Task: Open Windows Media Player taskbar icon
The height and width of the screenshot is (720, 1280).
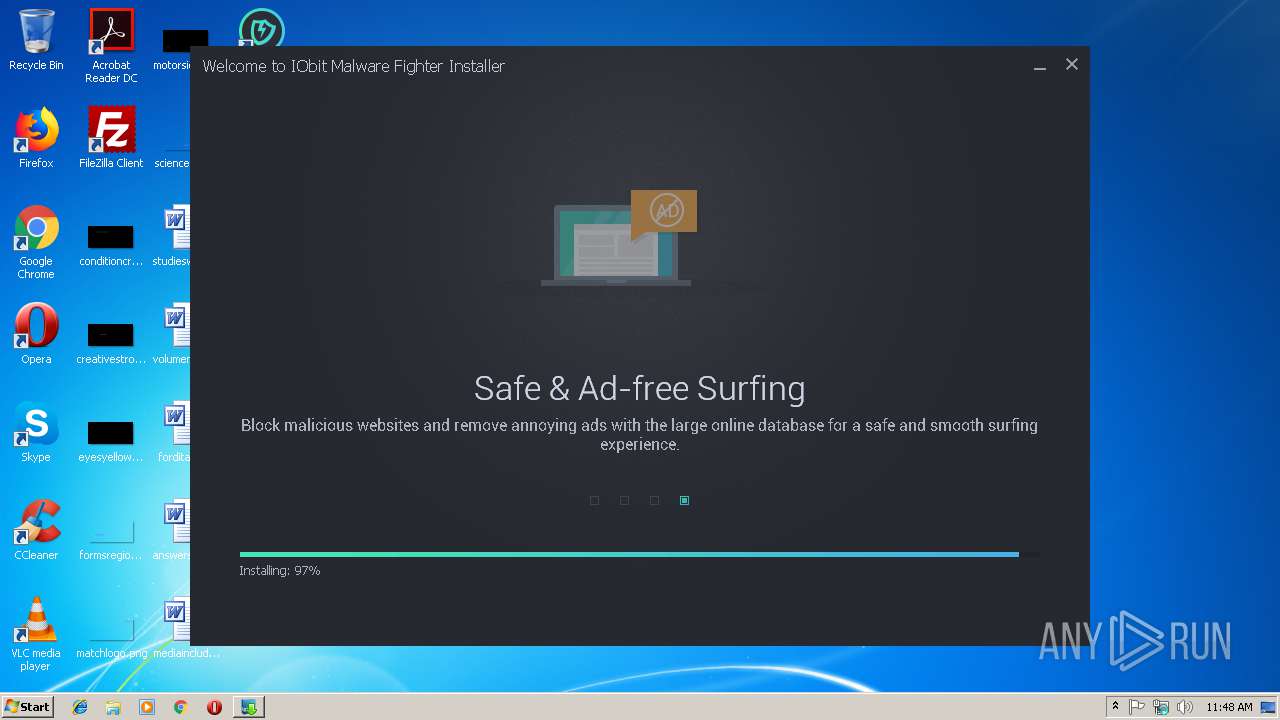Action: pos(147,707)
